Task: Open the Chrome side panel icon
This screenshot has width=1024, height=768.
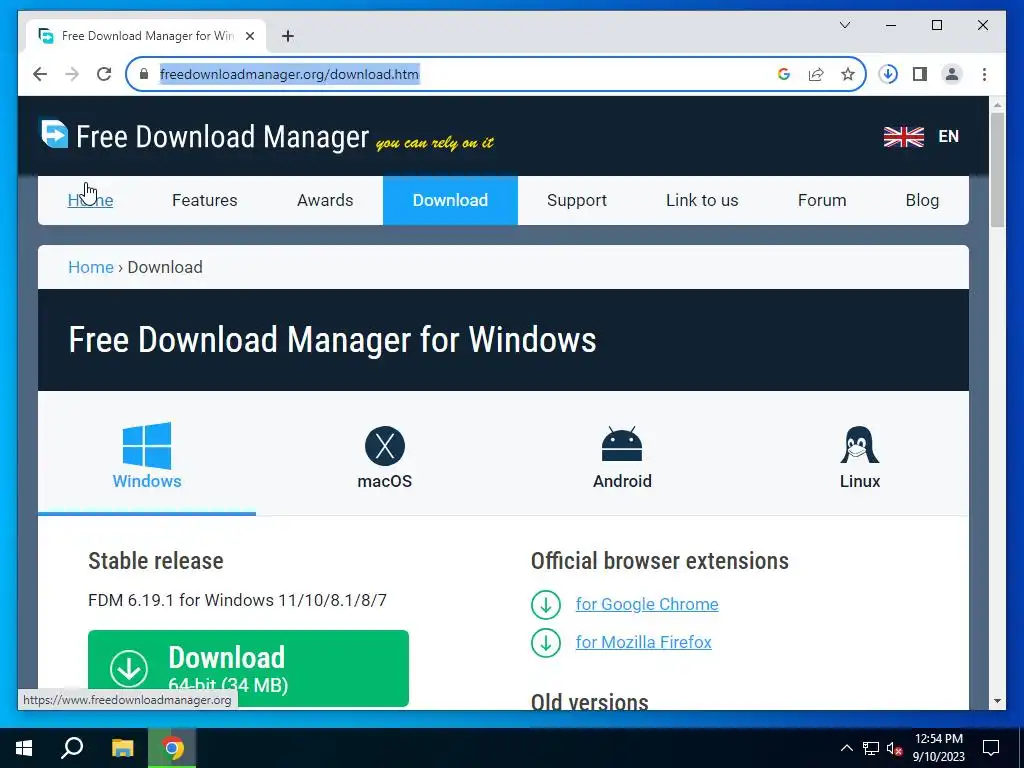Action: [x=920, y=74]
